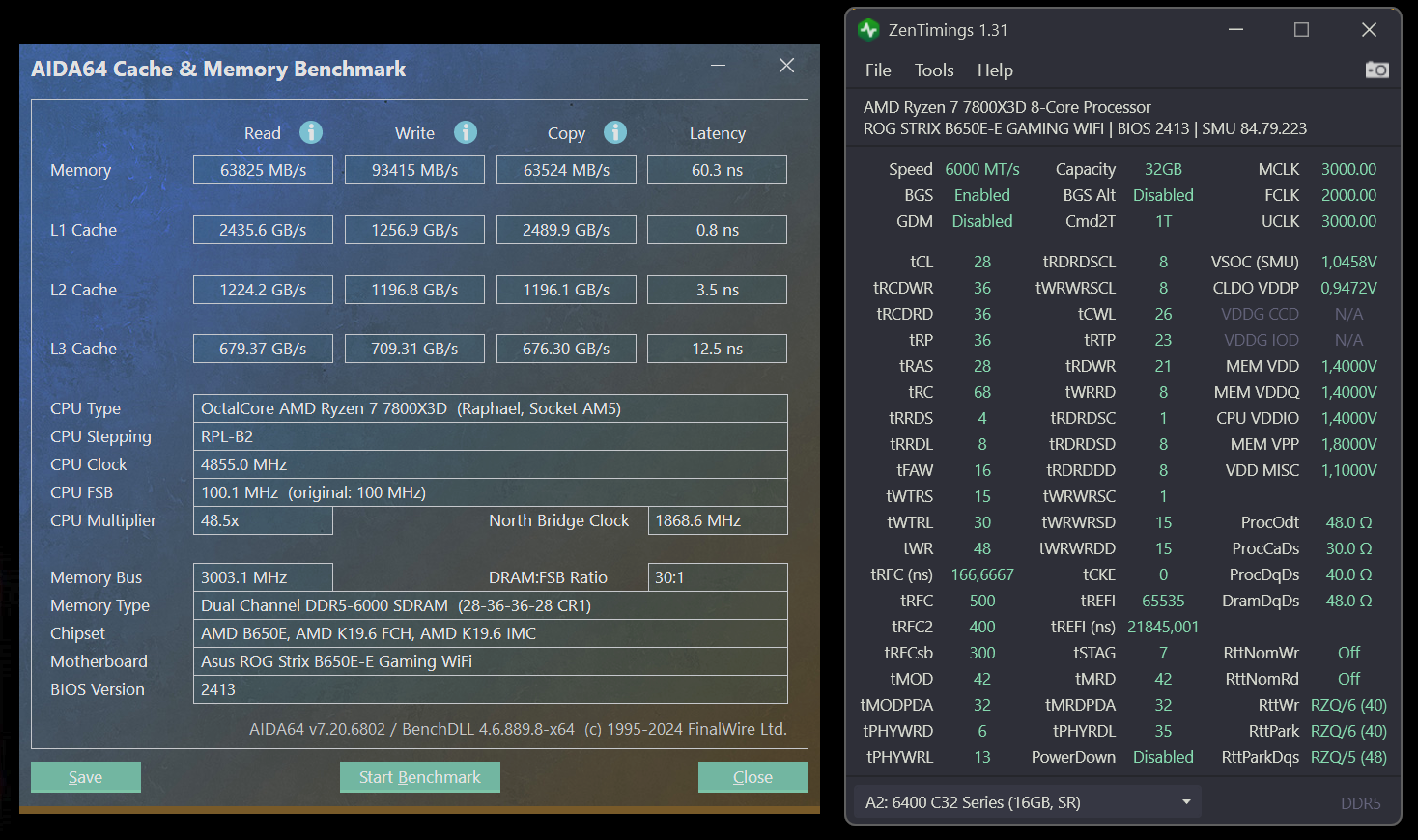This screenshot has height=840, width=1418.
Task: Click the L1 Cache latency 0.8 ns field
Action: pos(717,230)
